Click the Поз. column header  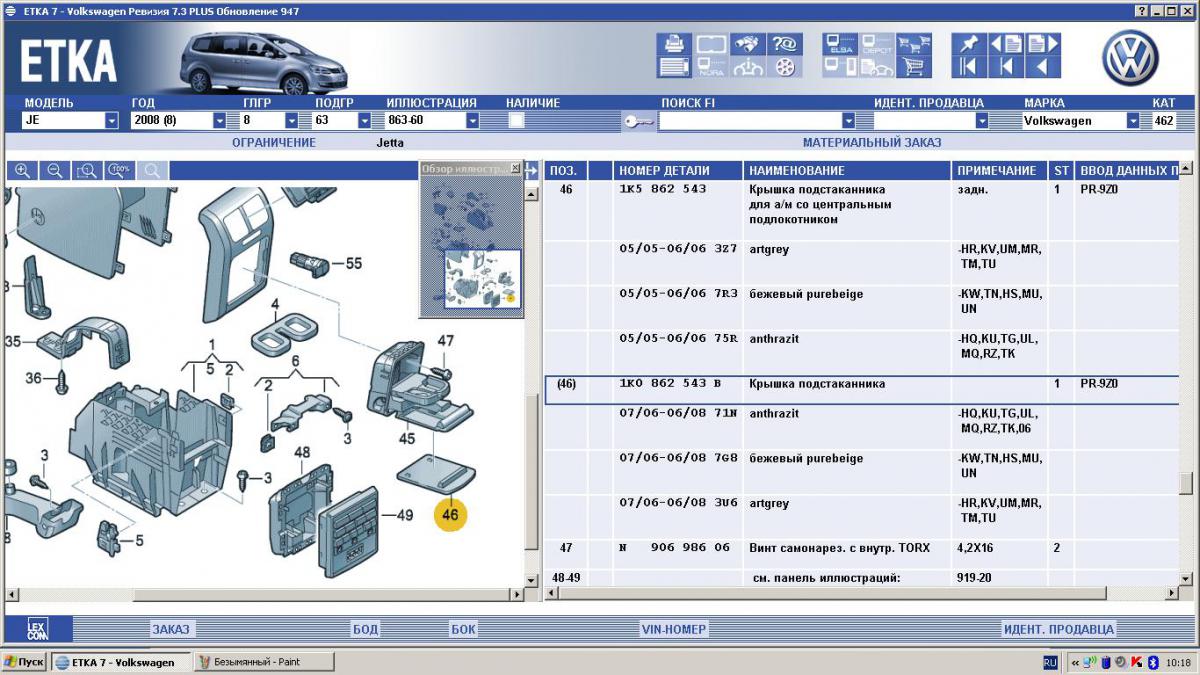point(566,171)
